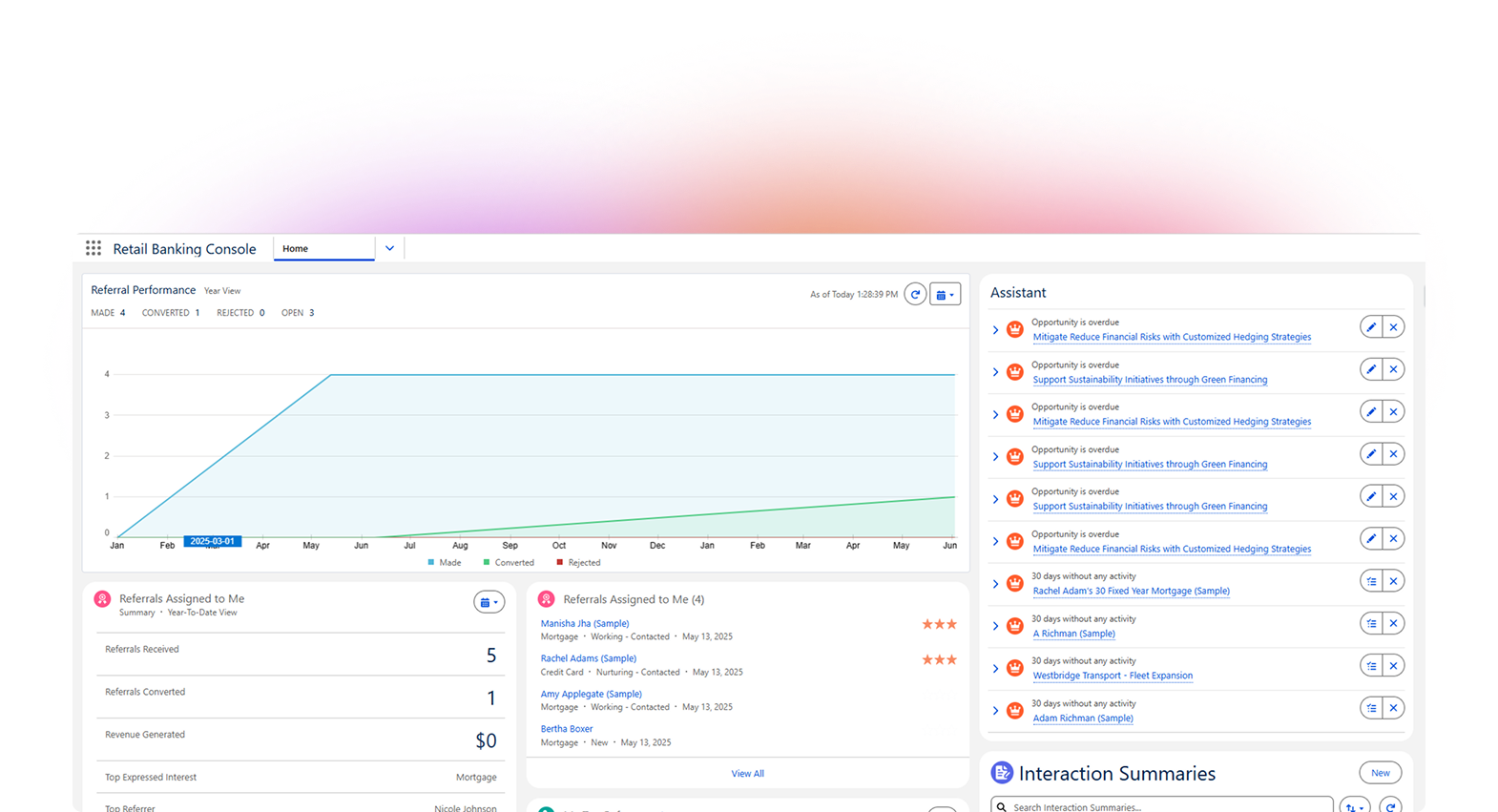Toggle the Rejected series in chart legend

579,563
